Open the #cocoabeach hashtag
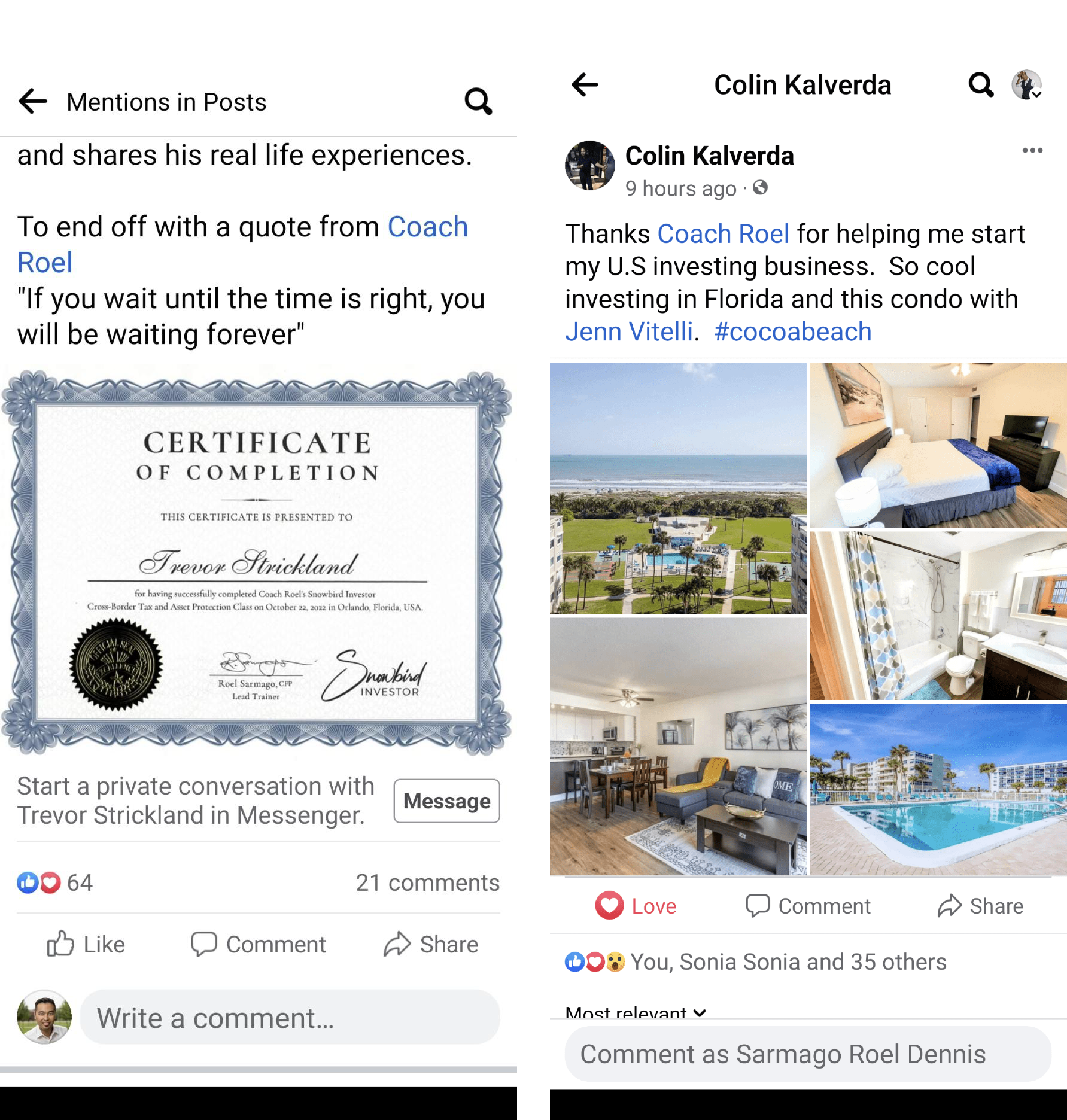 point(793,331)
